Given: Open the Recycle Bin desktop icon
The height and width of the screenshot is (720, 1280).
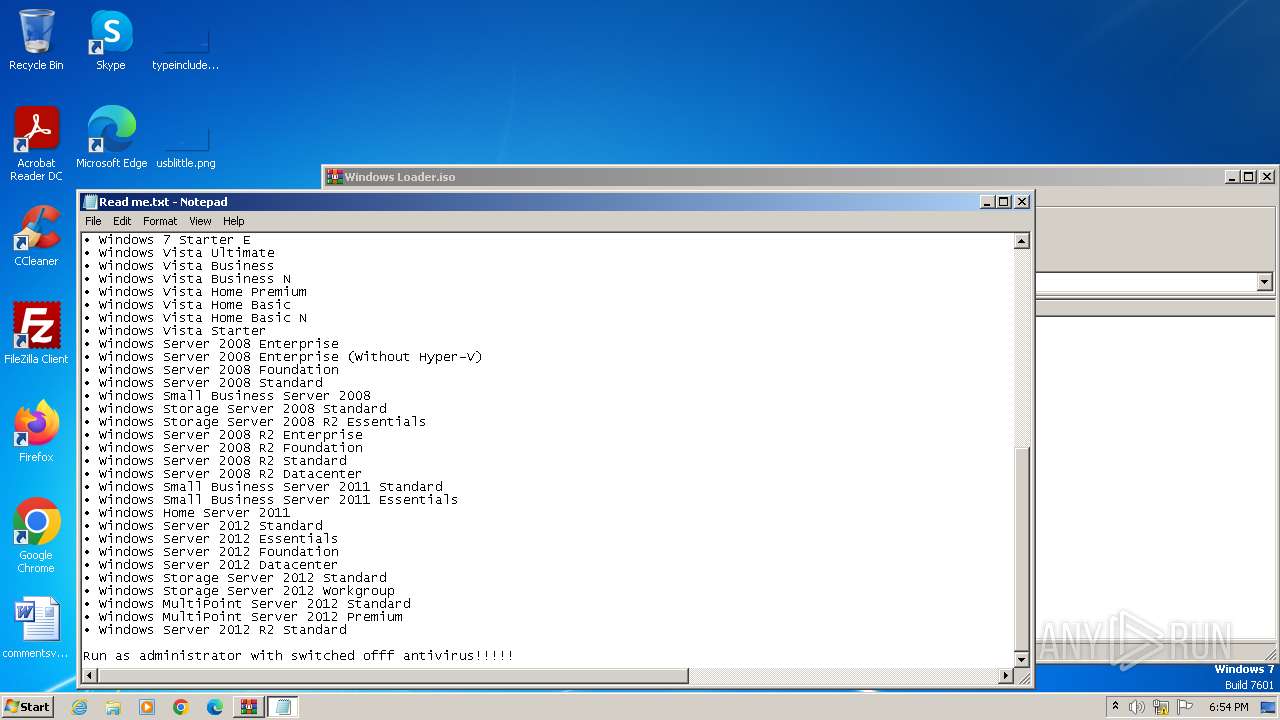Looking at the screenshot, I should pyautogui.click(x=36, y=40).
